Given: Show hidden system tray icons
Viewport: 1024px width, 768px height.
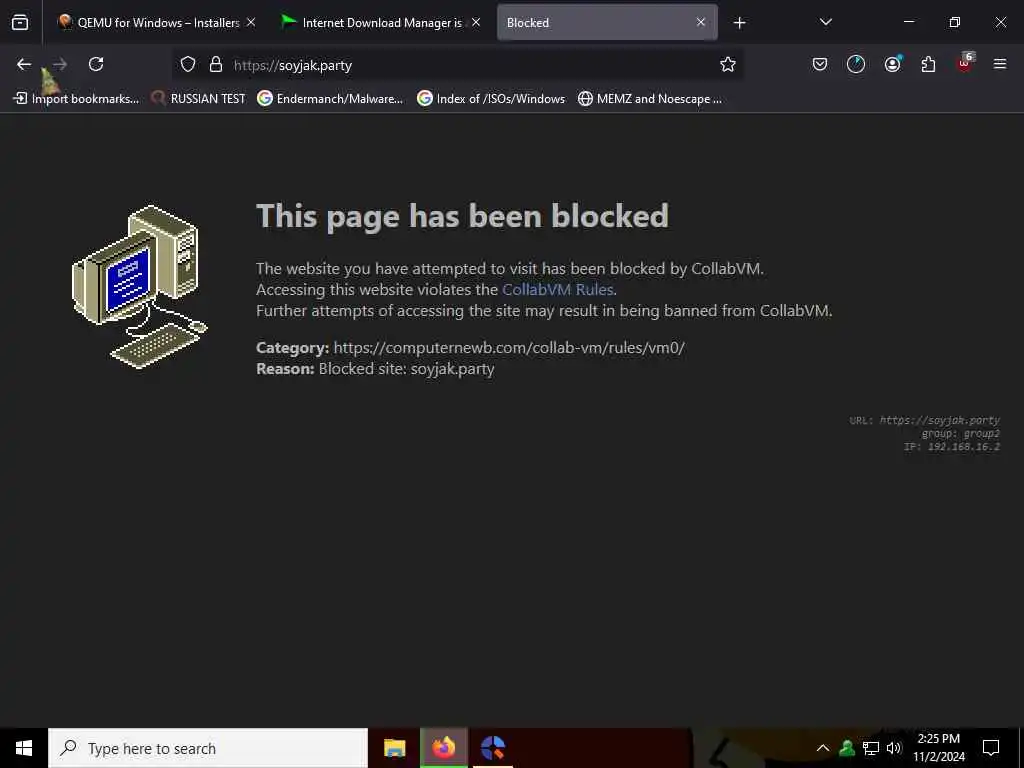Looking at the screenshot, I should (x=823, y=748).
